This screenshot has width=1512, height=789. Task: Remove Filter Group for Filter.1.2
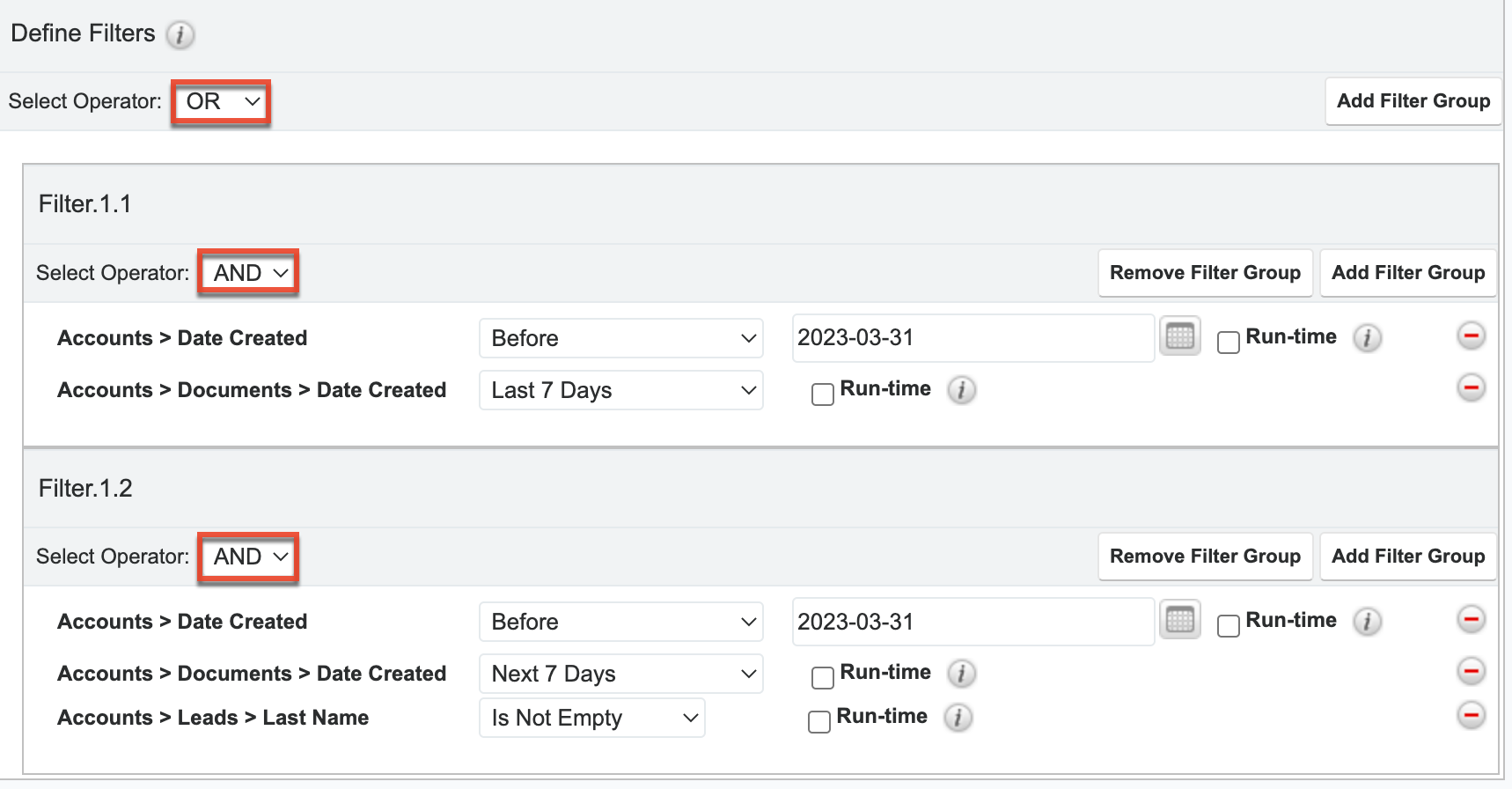[1205, 556]
